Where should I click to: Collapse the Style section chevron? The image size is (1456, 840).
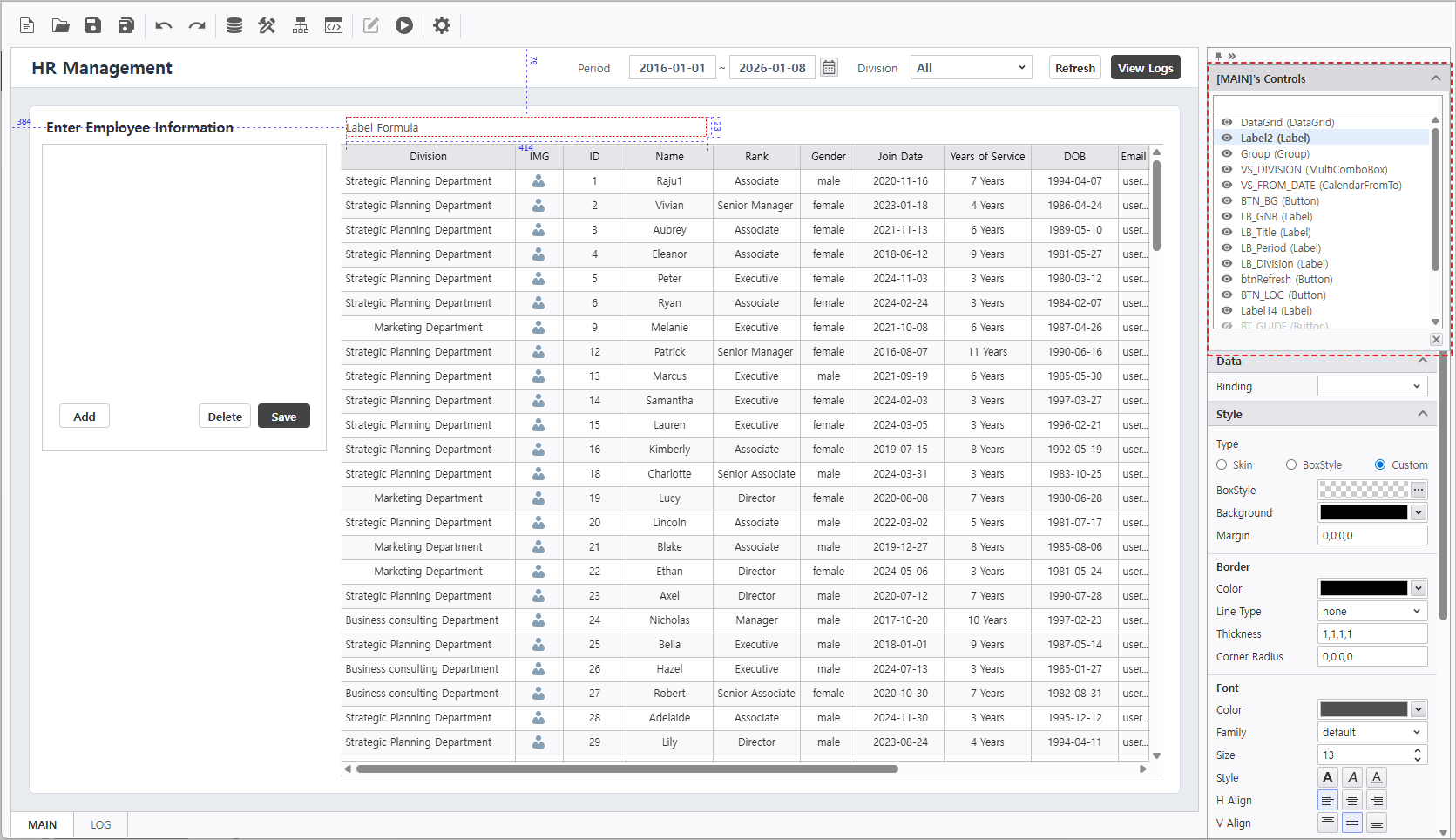(1422, 414)
